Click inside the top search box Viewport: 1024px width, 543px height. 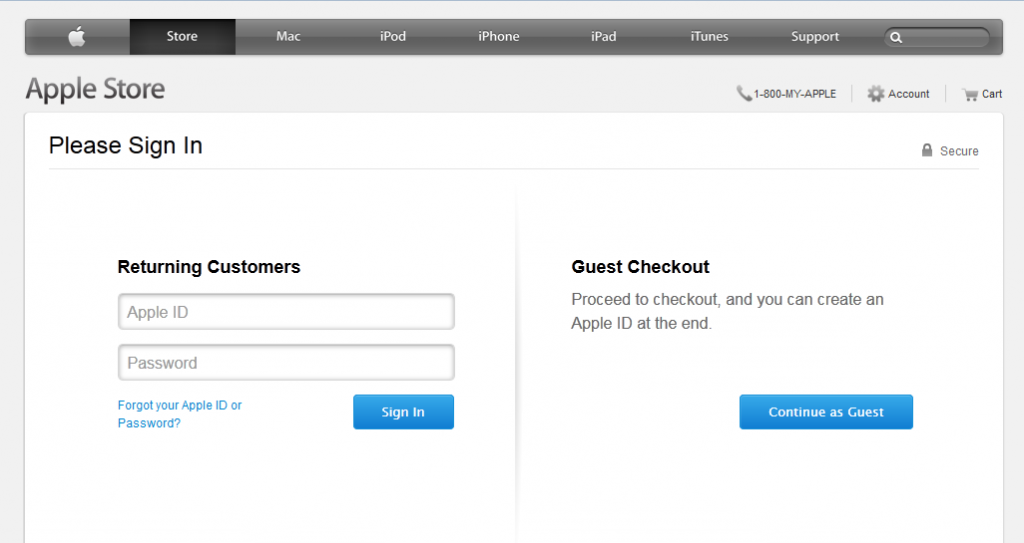coord(937,38)
